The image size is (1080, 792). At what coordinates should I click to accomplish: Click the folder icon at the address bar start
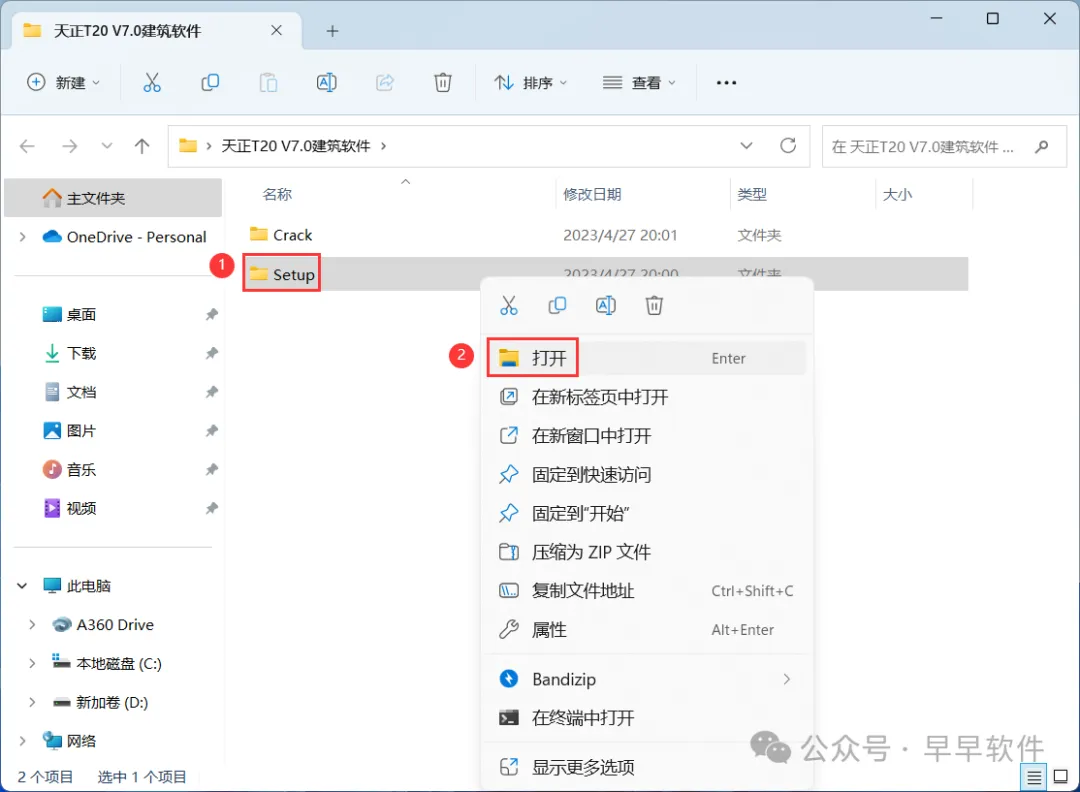(x=188, y=145)
